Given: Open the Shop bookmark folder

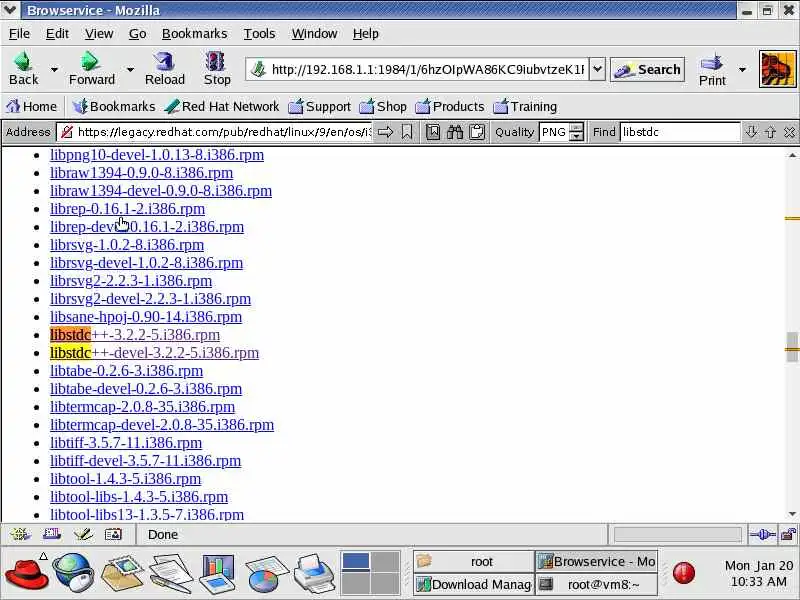Looking at the screenshot, I should click(383, 106).
